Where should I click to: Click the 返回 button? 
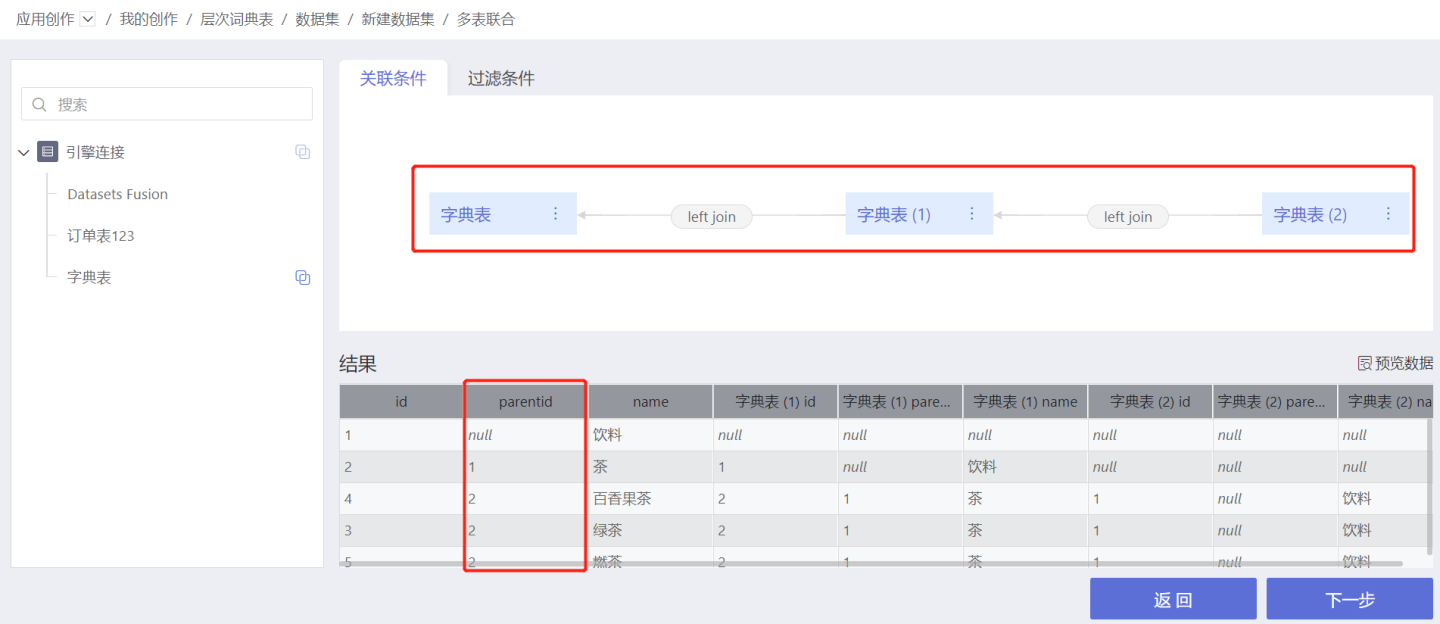pos(1173,599)
